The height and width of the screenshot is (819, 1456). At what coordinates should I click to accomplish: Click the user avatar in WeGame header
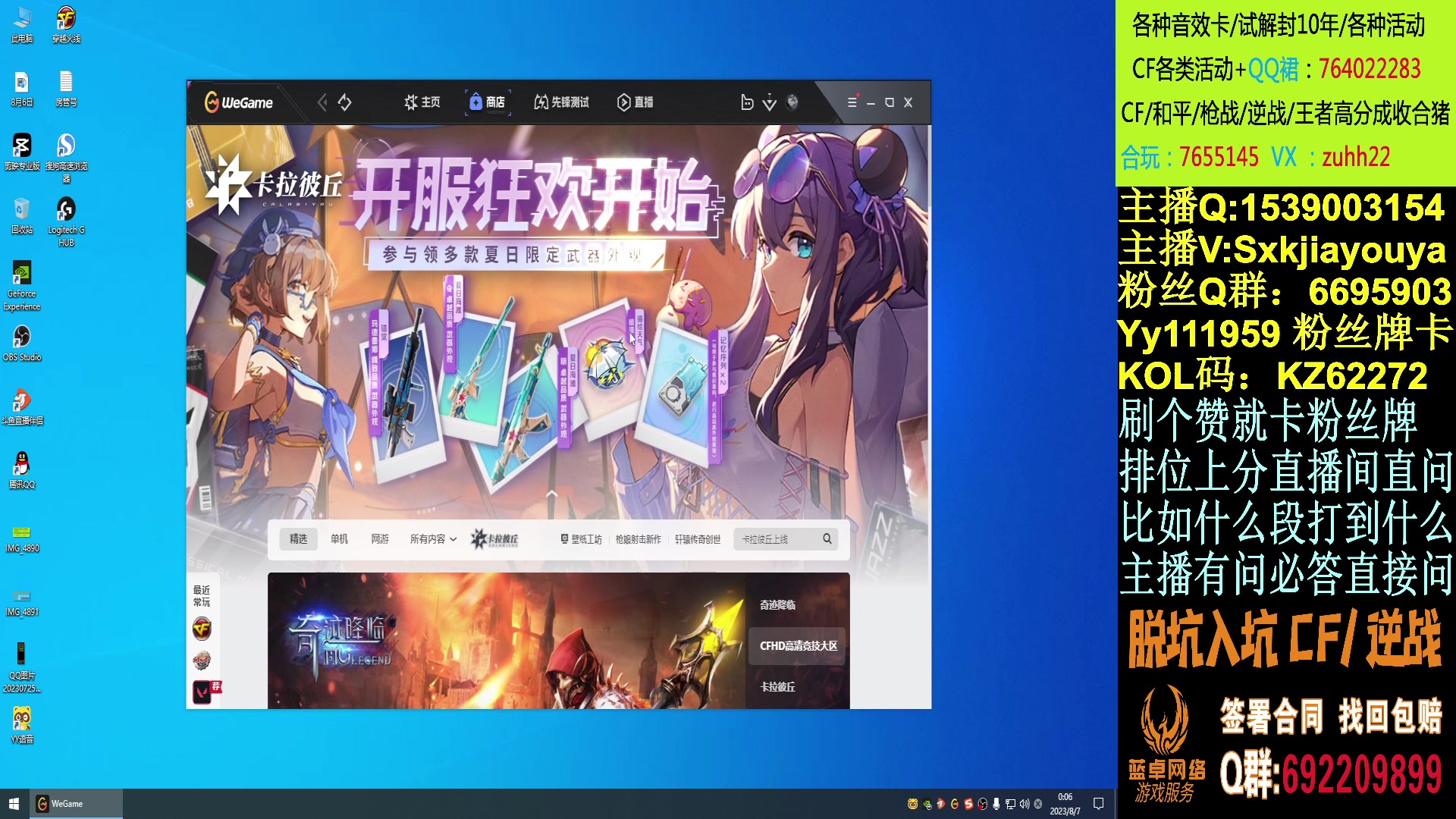[x=792, y=102]
